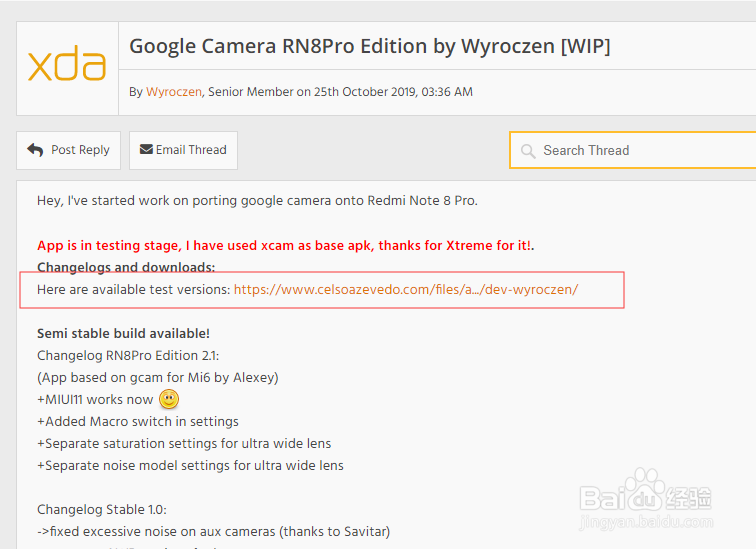The image size is (756, 549).
Task: Click the smiley emoji after MIUI11 works now
Action: [x=169, y=399]
